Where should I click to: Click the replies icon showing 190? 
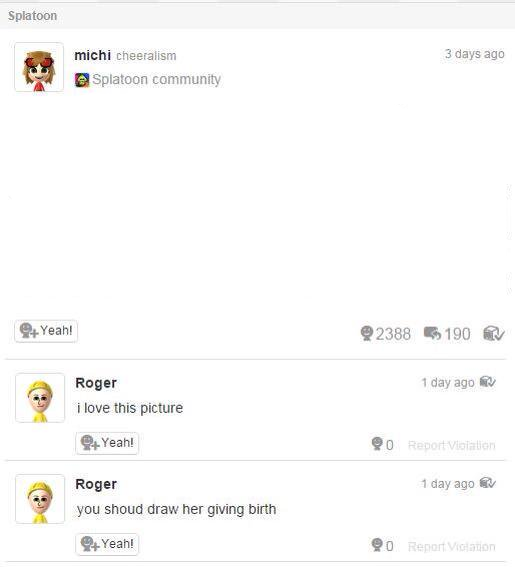[x=432, y=333]
